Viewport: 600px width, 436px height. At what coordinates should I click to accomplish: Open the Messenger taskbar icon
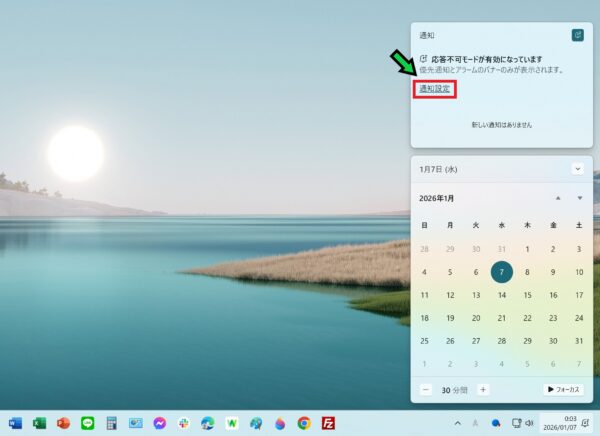pos(160,423)
